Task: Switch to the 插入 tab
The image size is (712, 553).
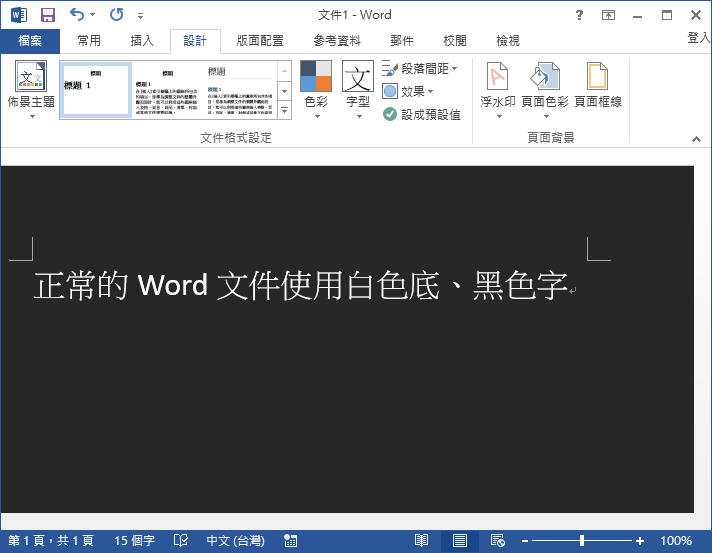Action: tap(142, 41)
